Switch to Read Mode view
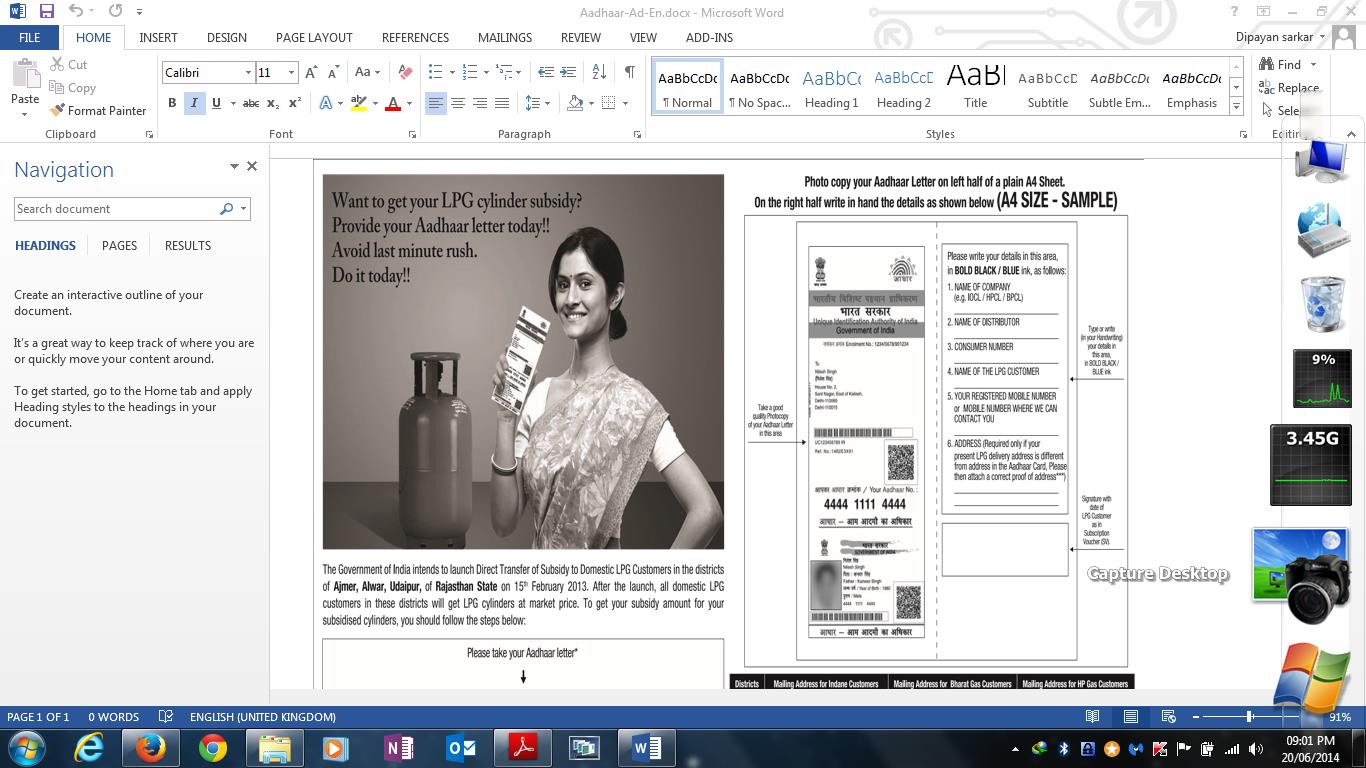 click(x=1092, y=716)
